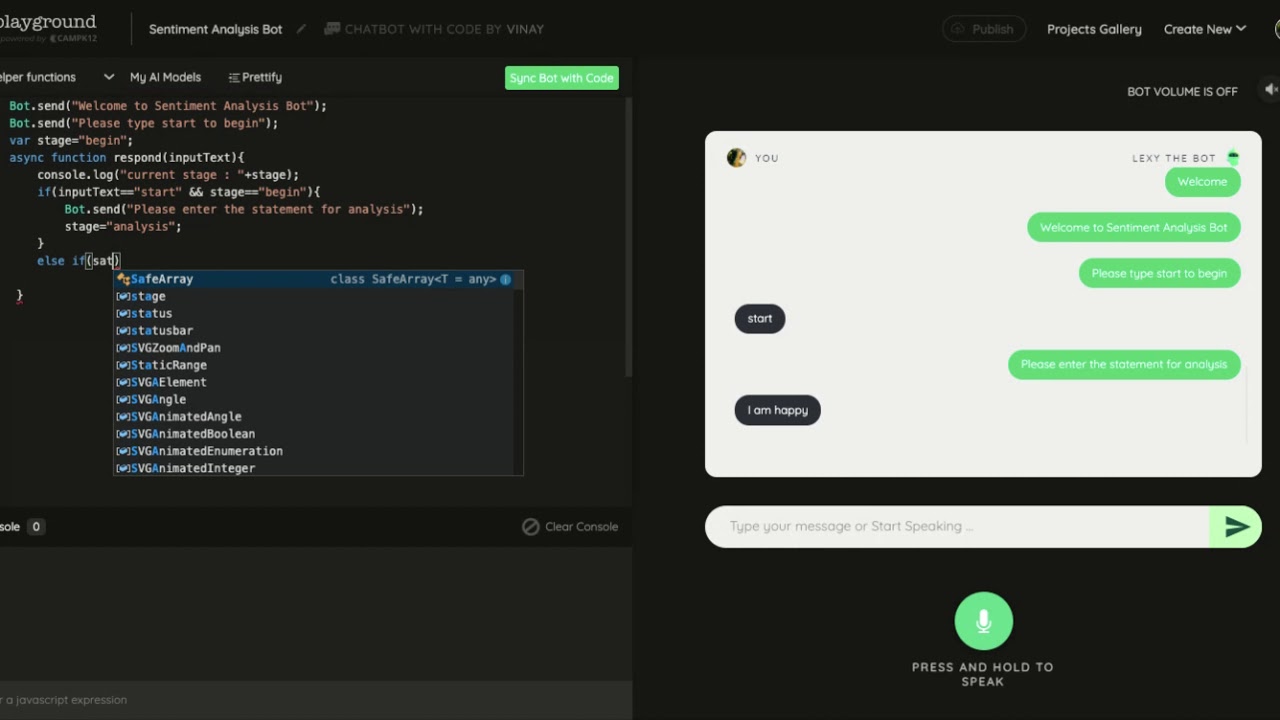Click the Clear Console icon
This screenshot has width=1280, height=720.
(x=531, y=527)
